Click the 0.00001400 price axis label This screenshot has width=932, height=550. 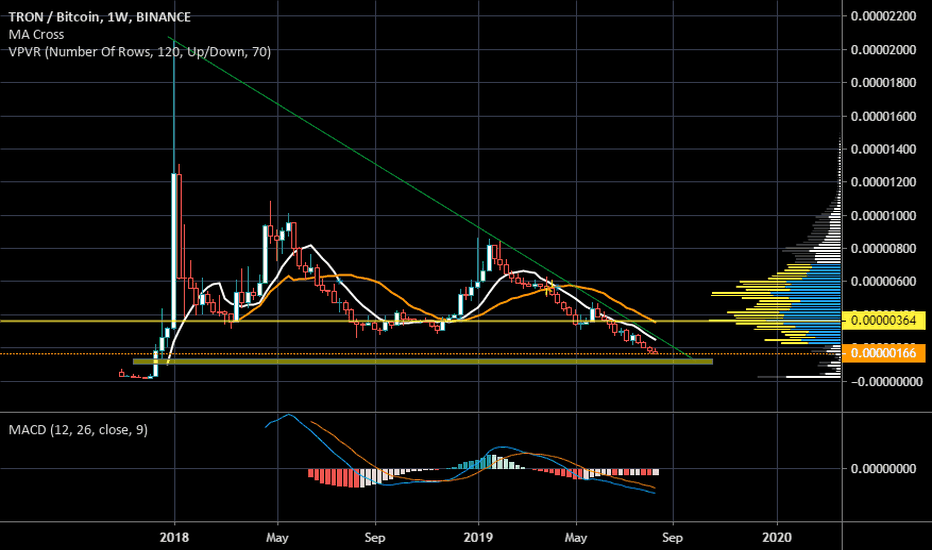[x=883, y=149]
